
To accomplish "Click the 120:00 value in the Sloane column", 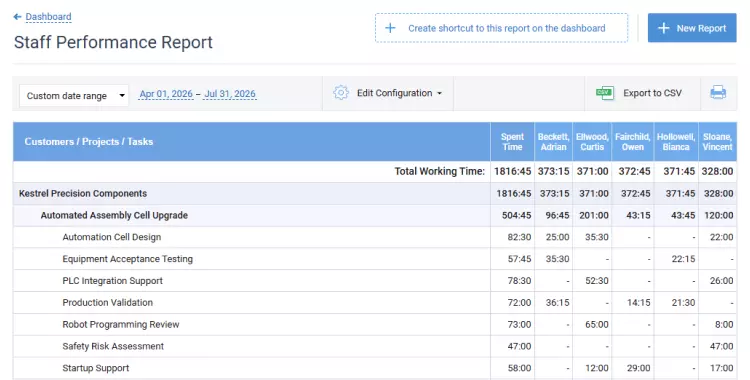I will pyautogui.click(x=718, y=215).
